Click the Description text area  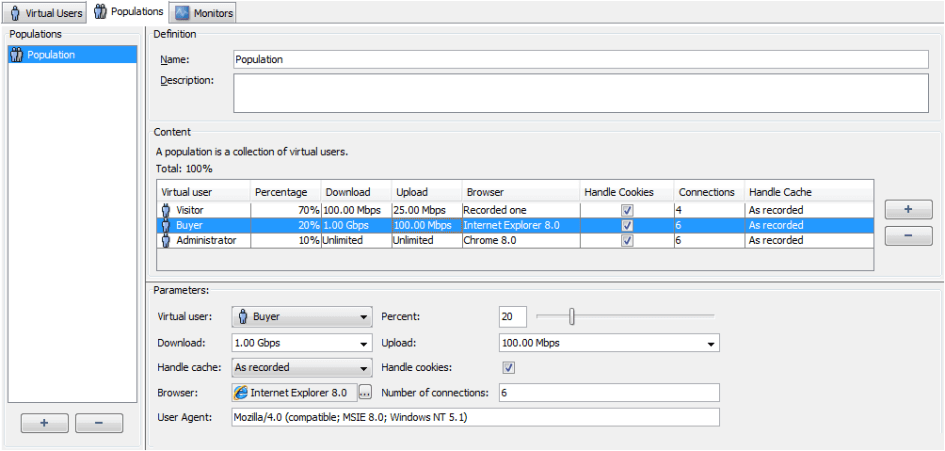580,93
